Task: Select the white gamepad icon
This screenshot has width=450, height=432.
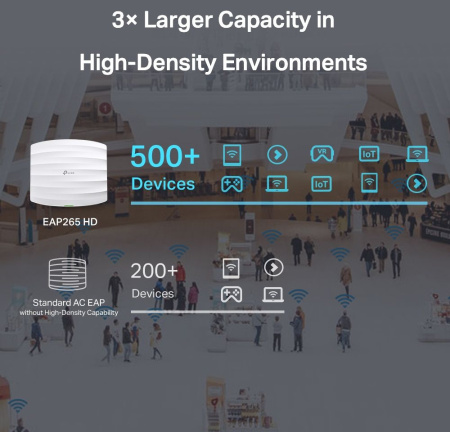Action: point(232,295)
